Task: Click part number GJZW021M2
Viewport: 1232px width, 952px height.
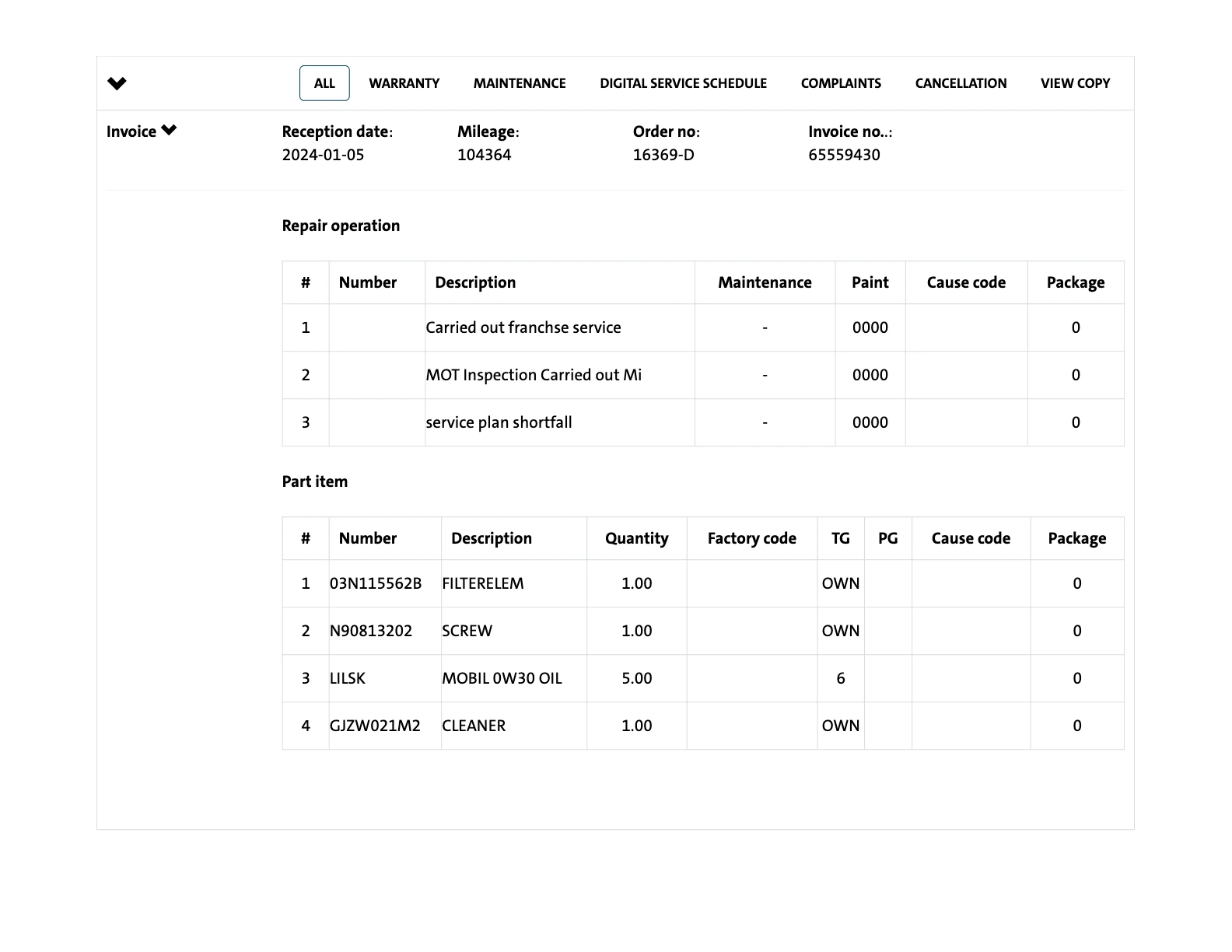Action: 375,726
